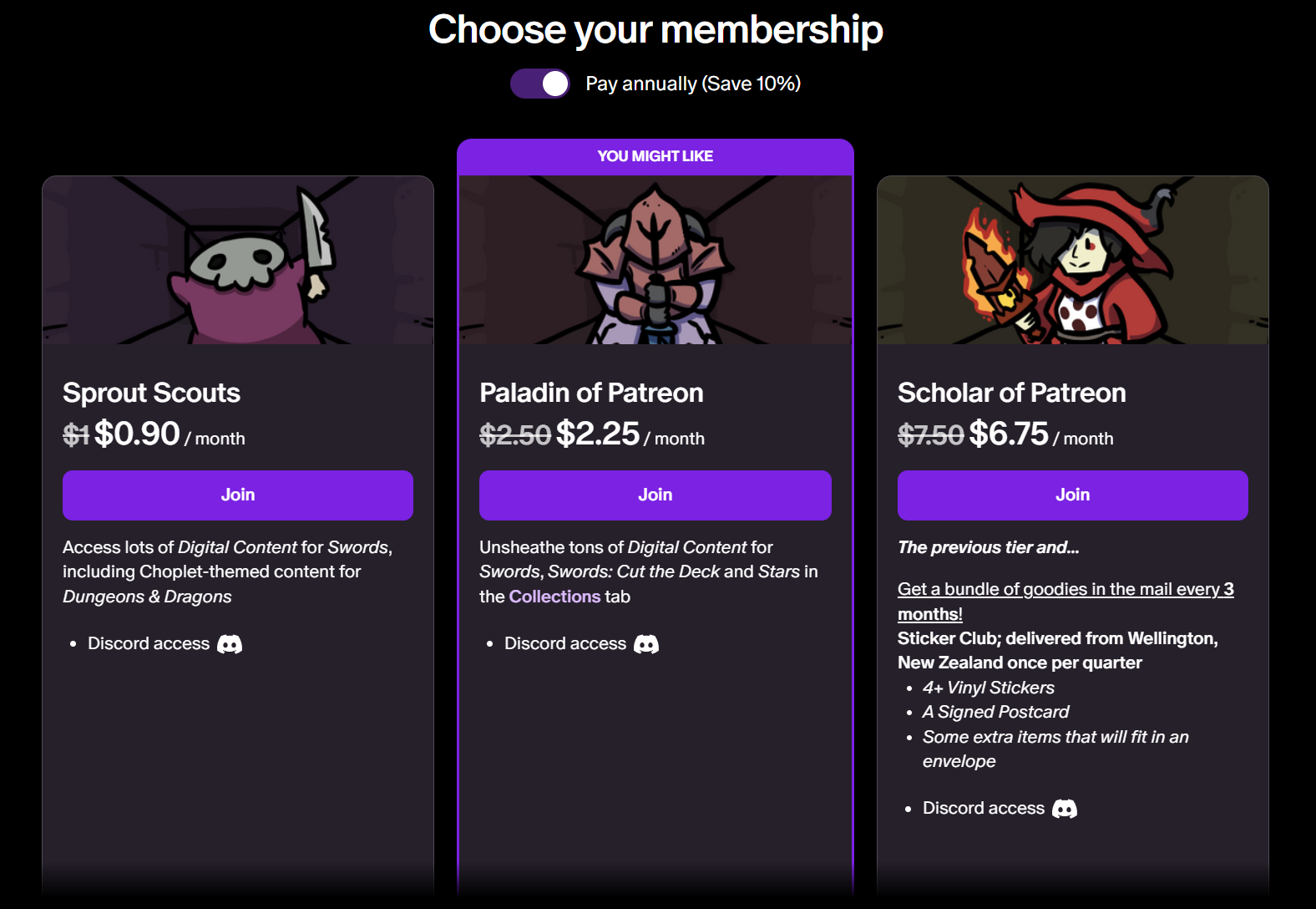Click the YOU MIGHT LIKE banner
Screen dimensions: 1316x909
[655, 156]
